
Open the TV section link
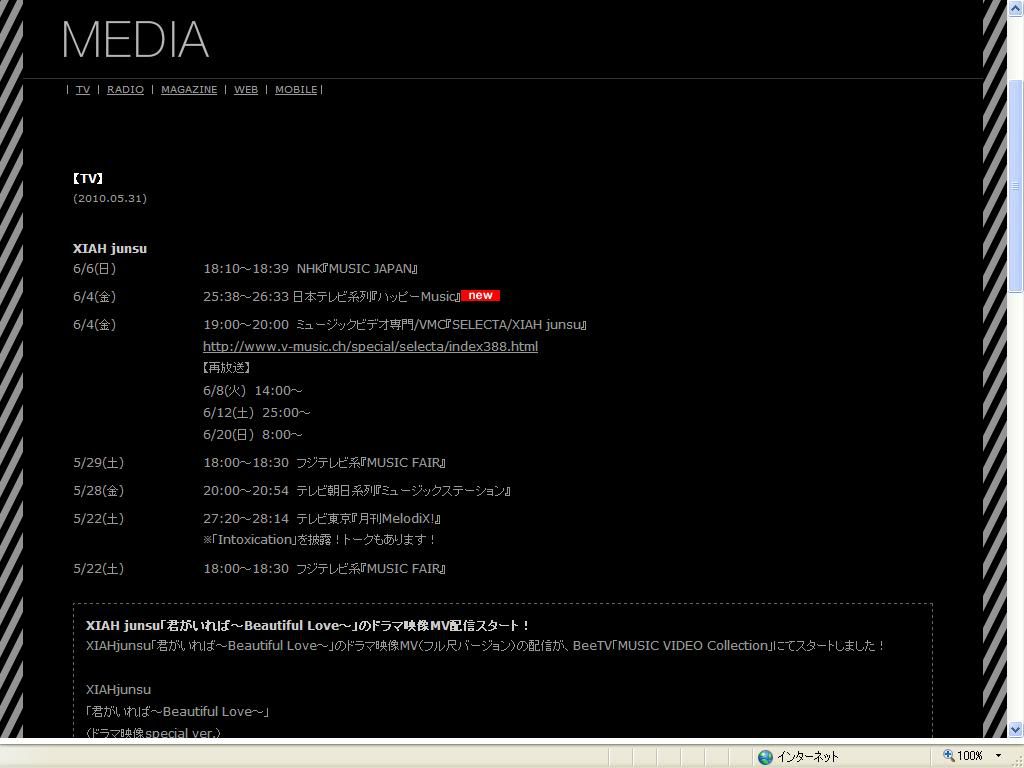point(83,89)
